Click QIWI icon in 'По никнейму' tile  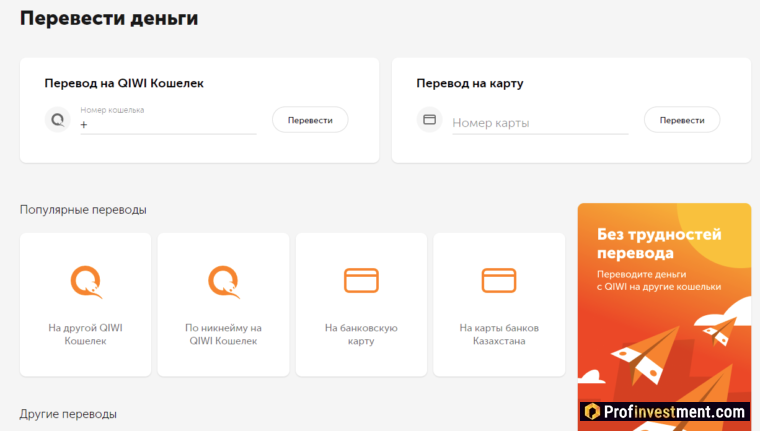click(223, 280)
